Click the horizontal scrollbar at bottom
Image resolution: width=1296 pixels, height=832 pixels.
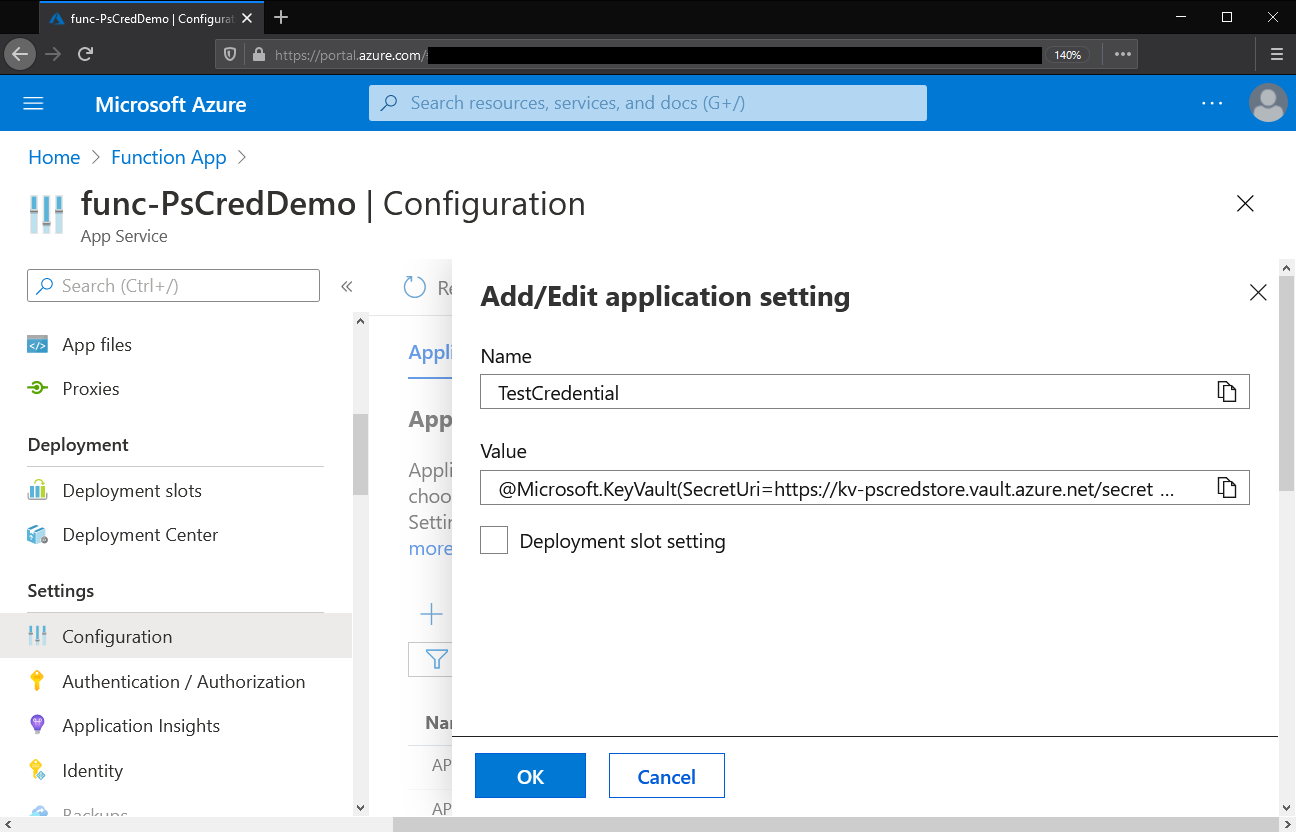pyautogui.click(x=834, y=824)
